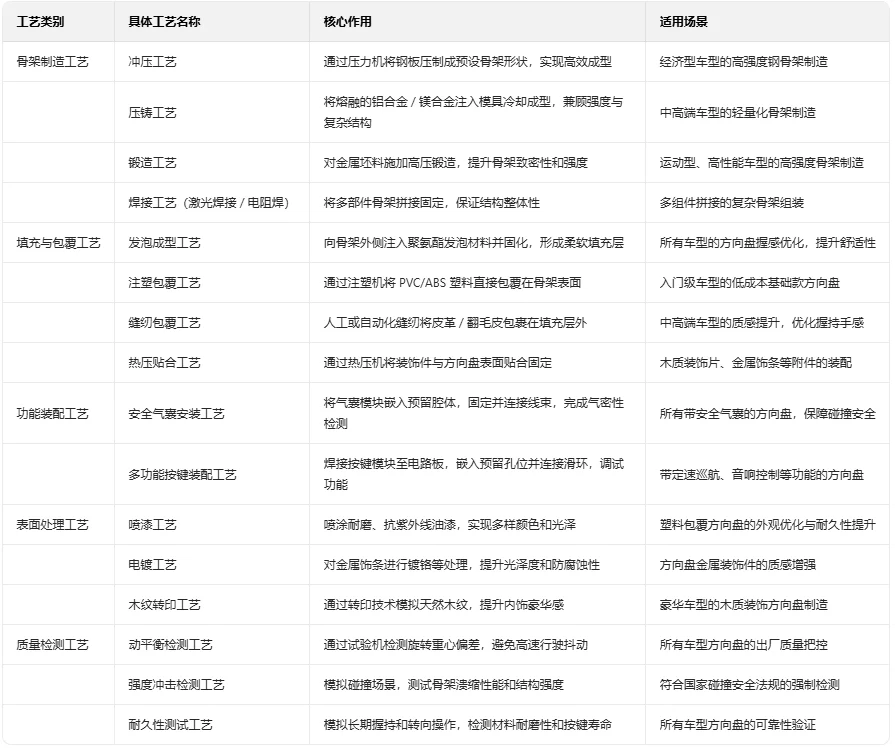Image resolution: width=895 pixels, height=750 pixels.
Task: Select the 木纹转印工艺 cell
Action: 158,604
